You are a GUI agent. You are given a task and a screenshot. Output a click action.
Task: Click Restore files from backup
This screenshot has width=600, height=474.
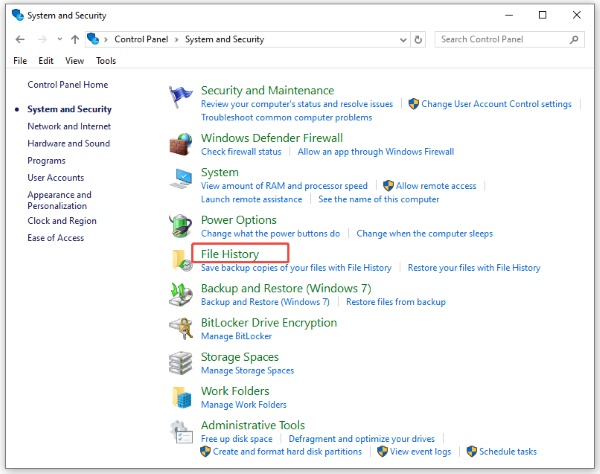point(396,302)
